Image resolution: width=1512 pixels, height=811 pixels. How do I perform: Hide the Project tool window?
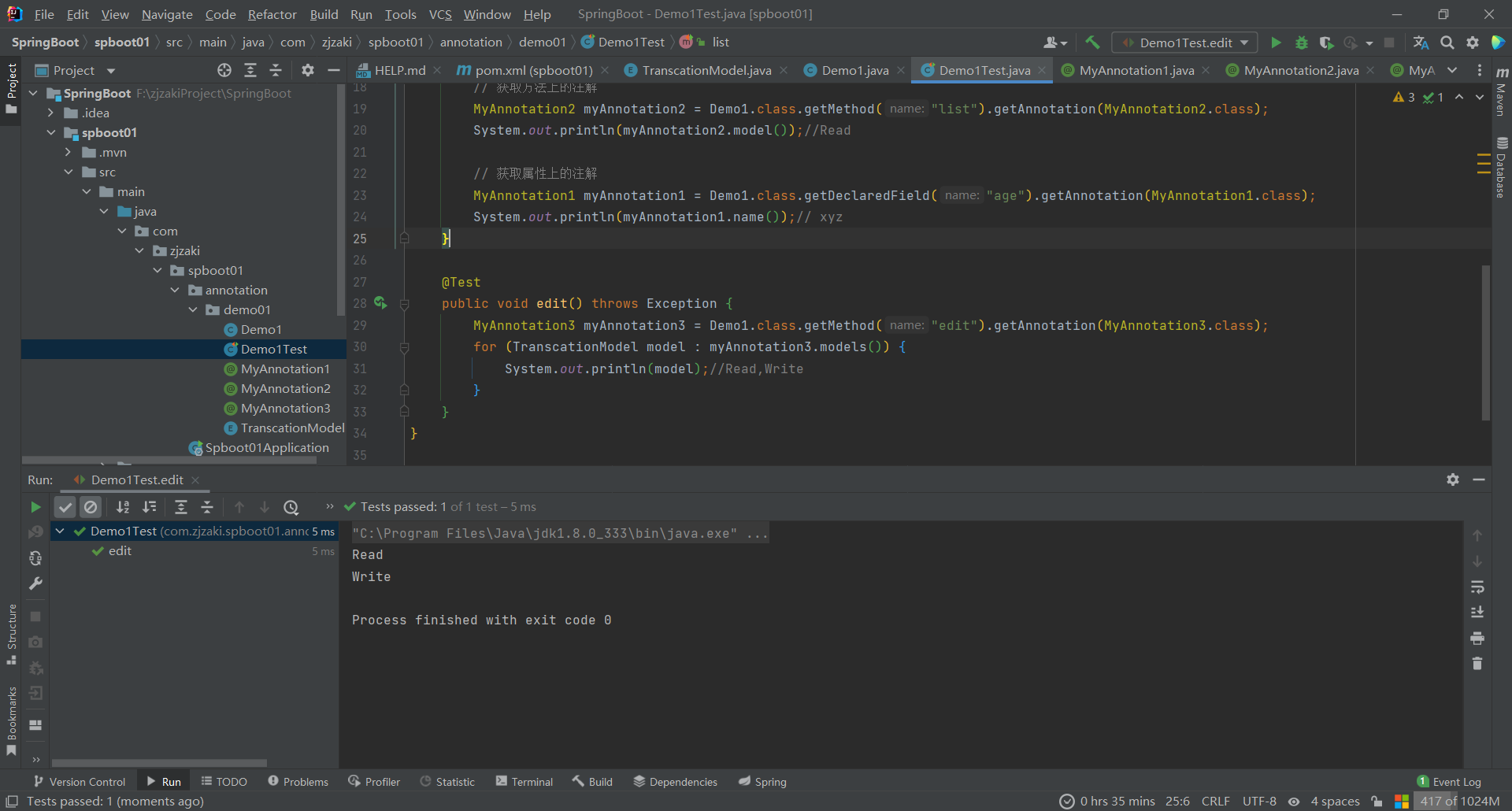334,70
